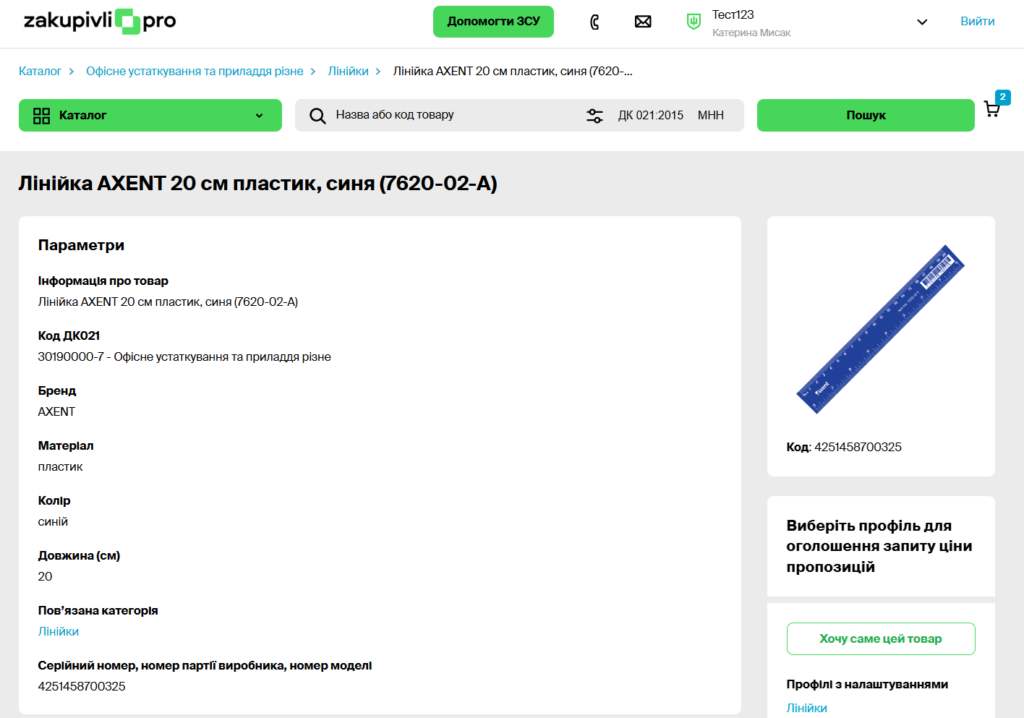Click the phone contact icon
This screenshot has width=1024, height=718.
[595, 22]
